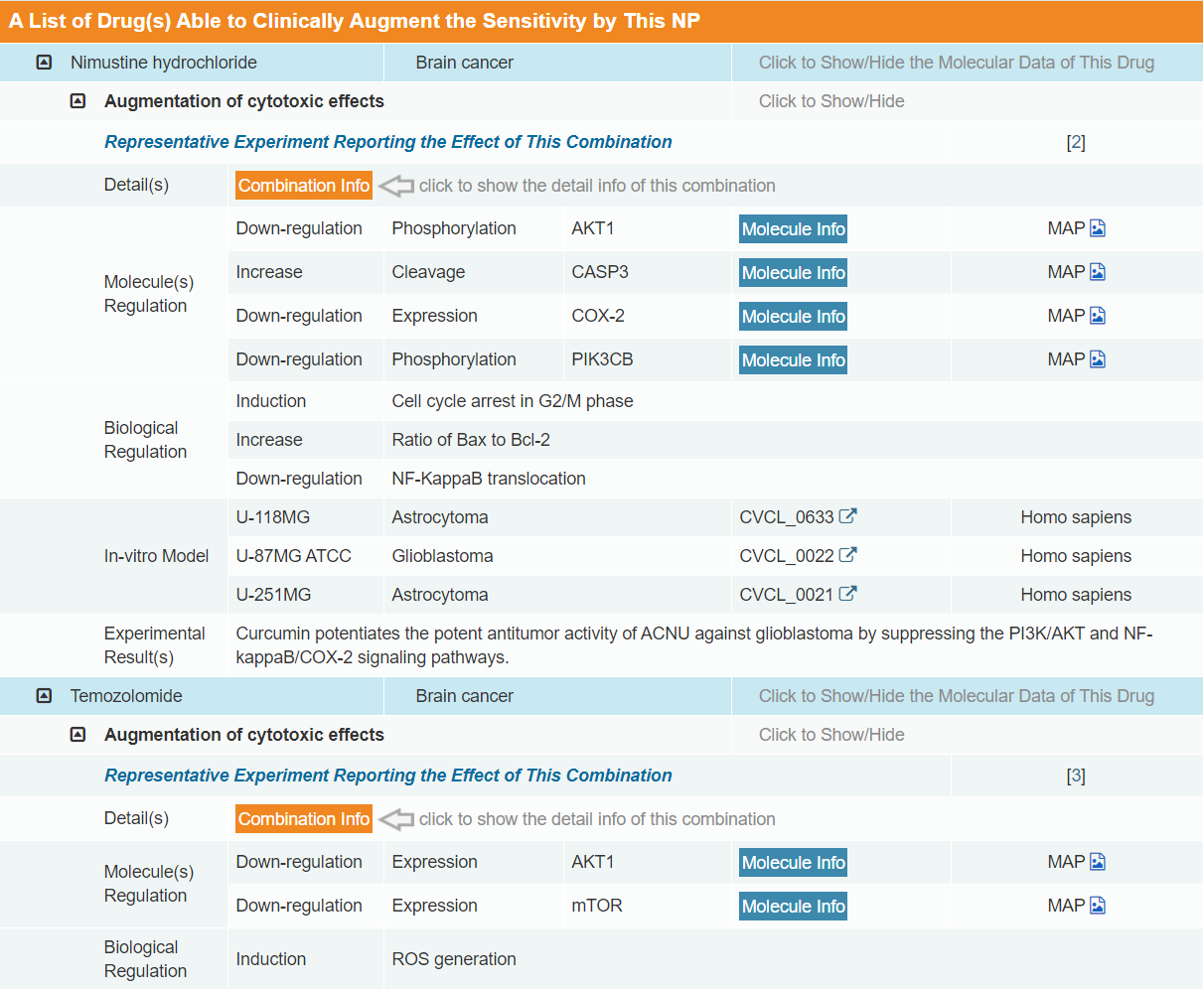Collapse first Augmentation of cytotoxic effects section
The image size is (1204, 989).
(x=77, y=101)
